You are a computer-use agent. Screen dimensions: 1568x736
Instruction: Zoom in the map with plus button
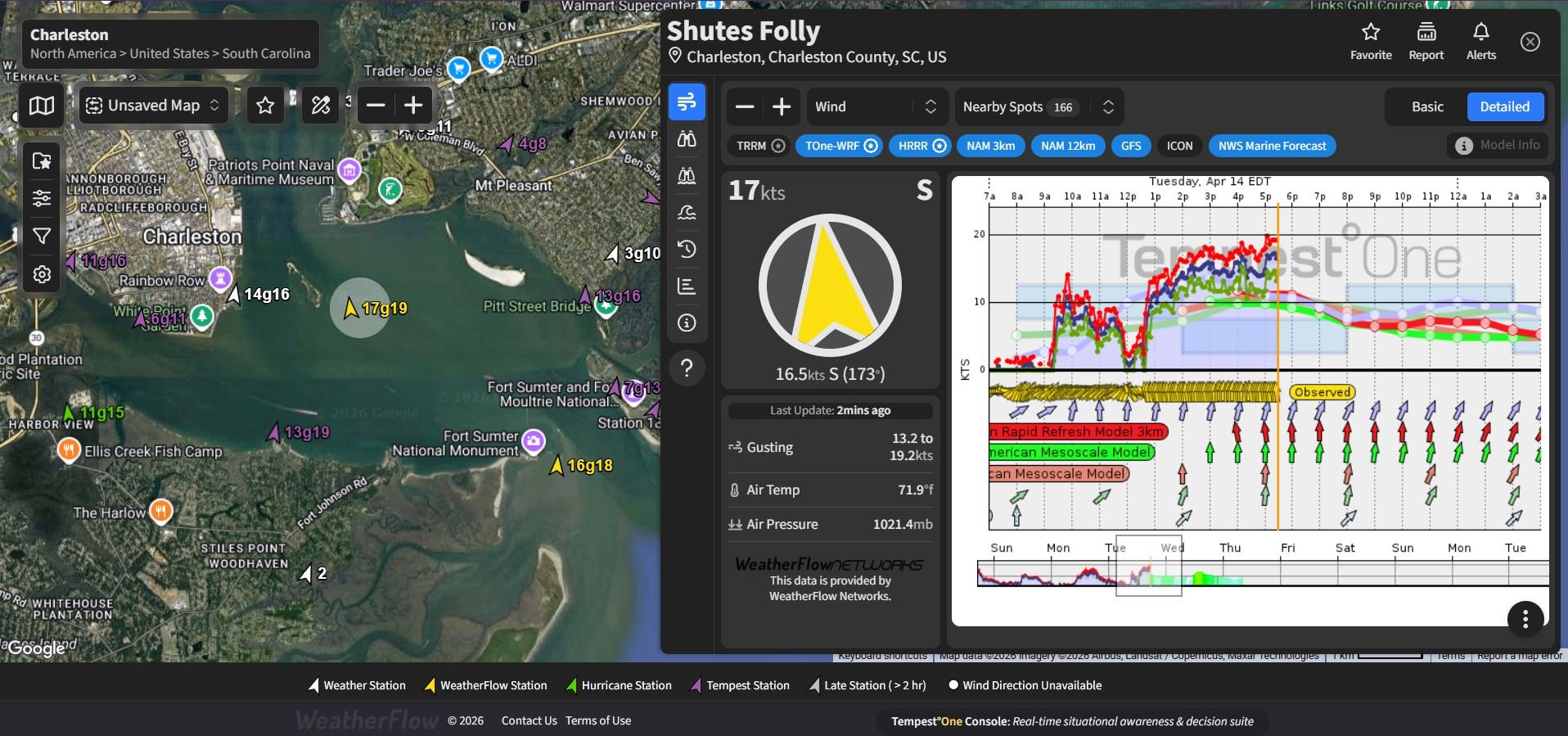click(413, 106)
